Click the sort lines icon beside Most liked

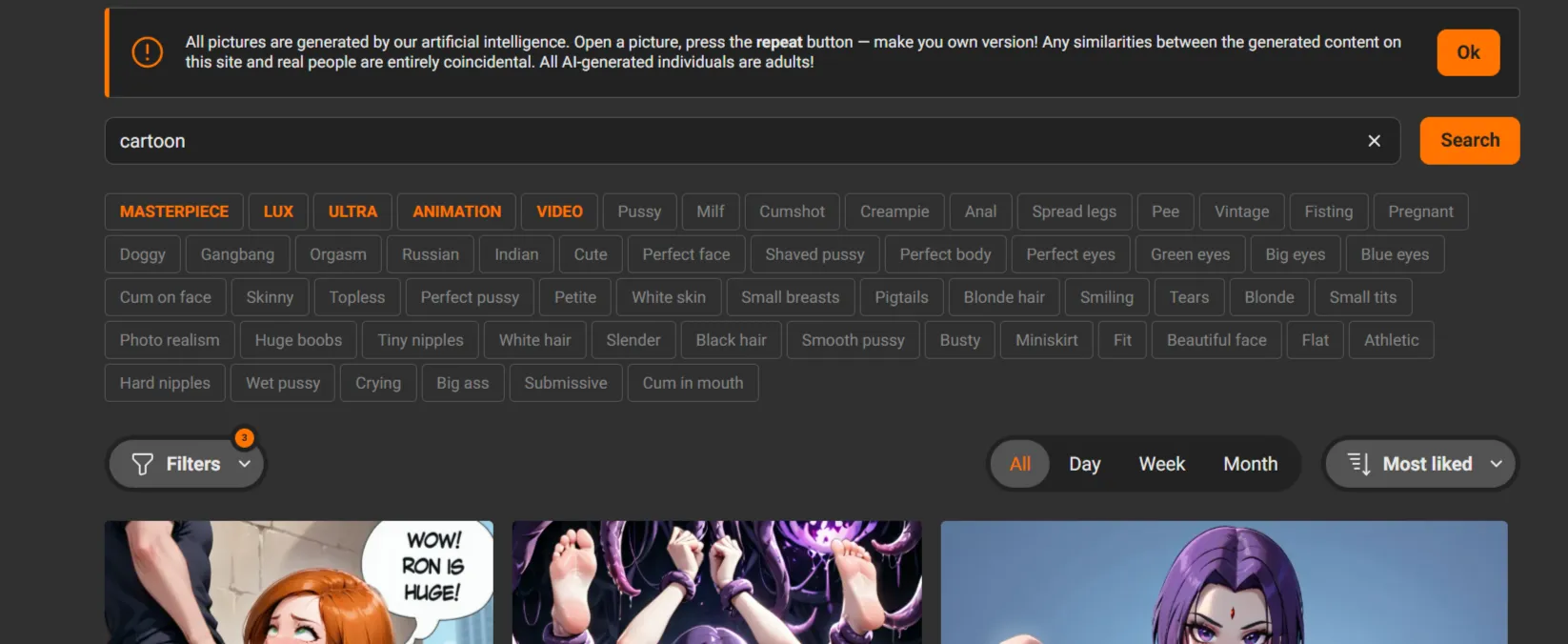coord(1358,464)
